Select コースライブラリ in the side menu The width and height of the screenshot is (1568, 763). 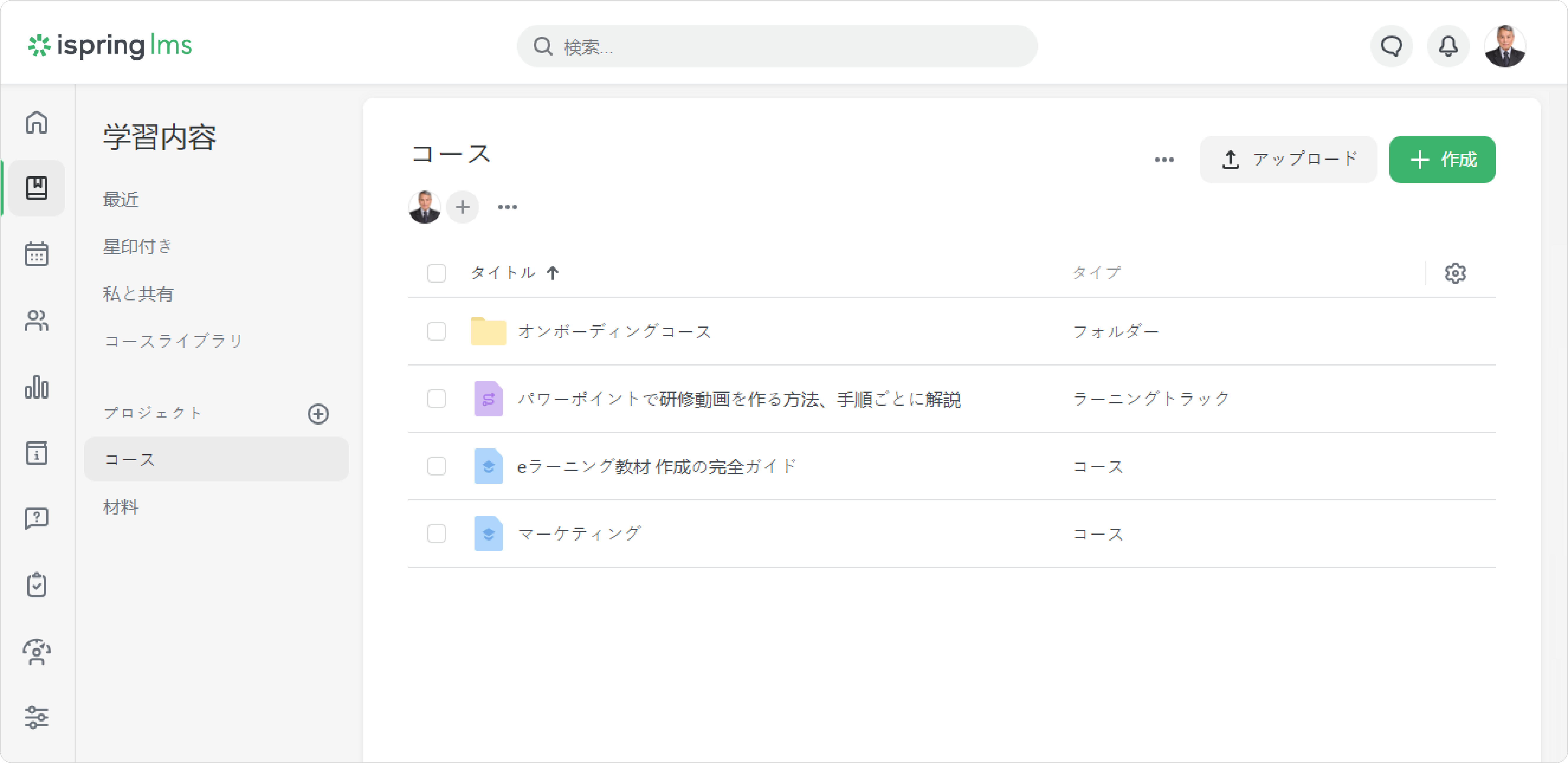[x=173, y=341]
